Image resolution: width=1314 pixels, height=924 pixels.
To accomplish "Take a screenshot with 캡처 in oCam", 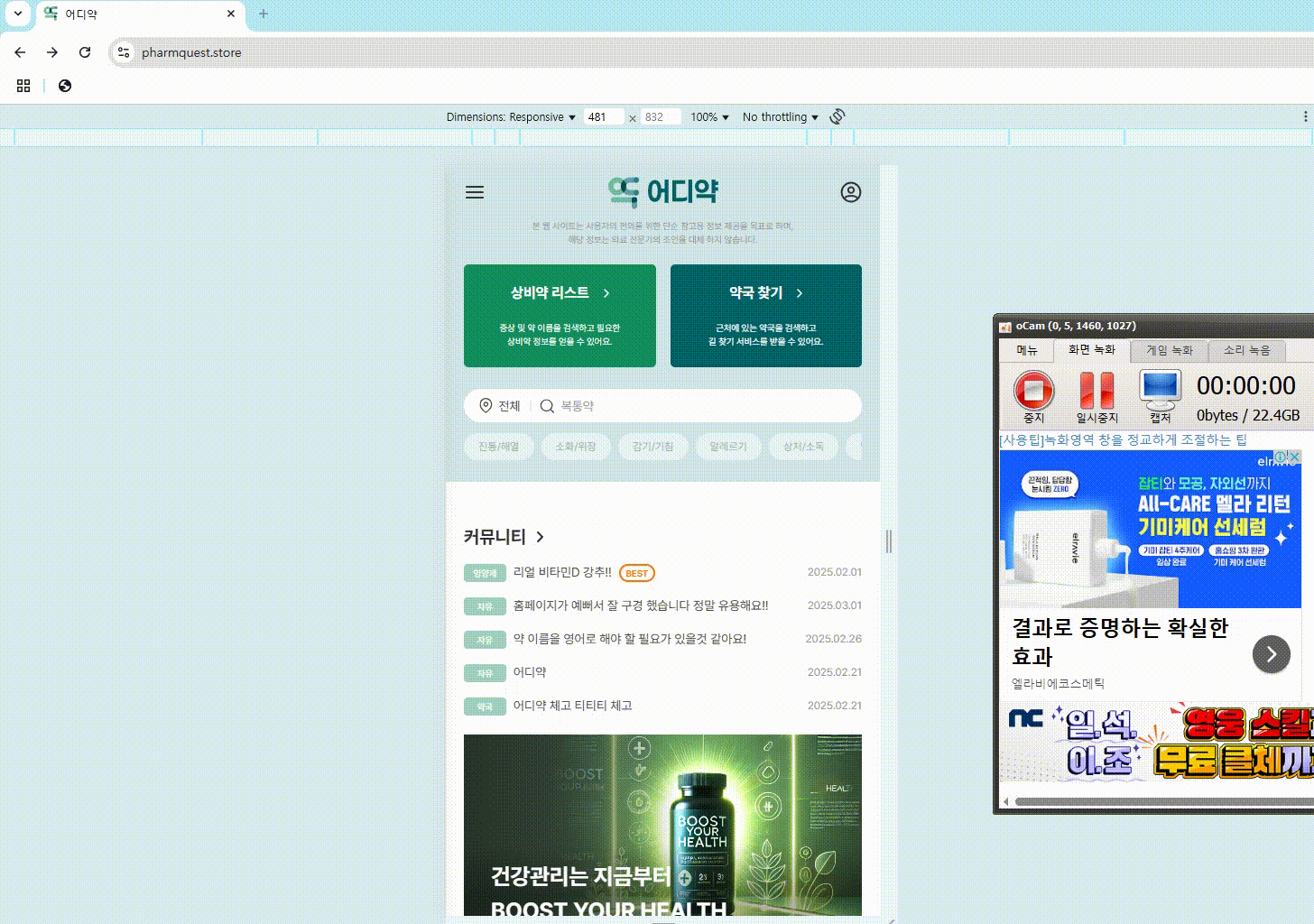I will [x=1160, y=396].
